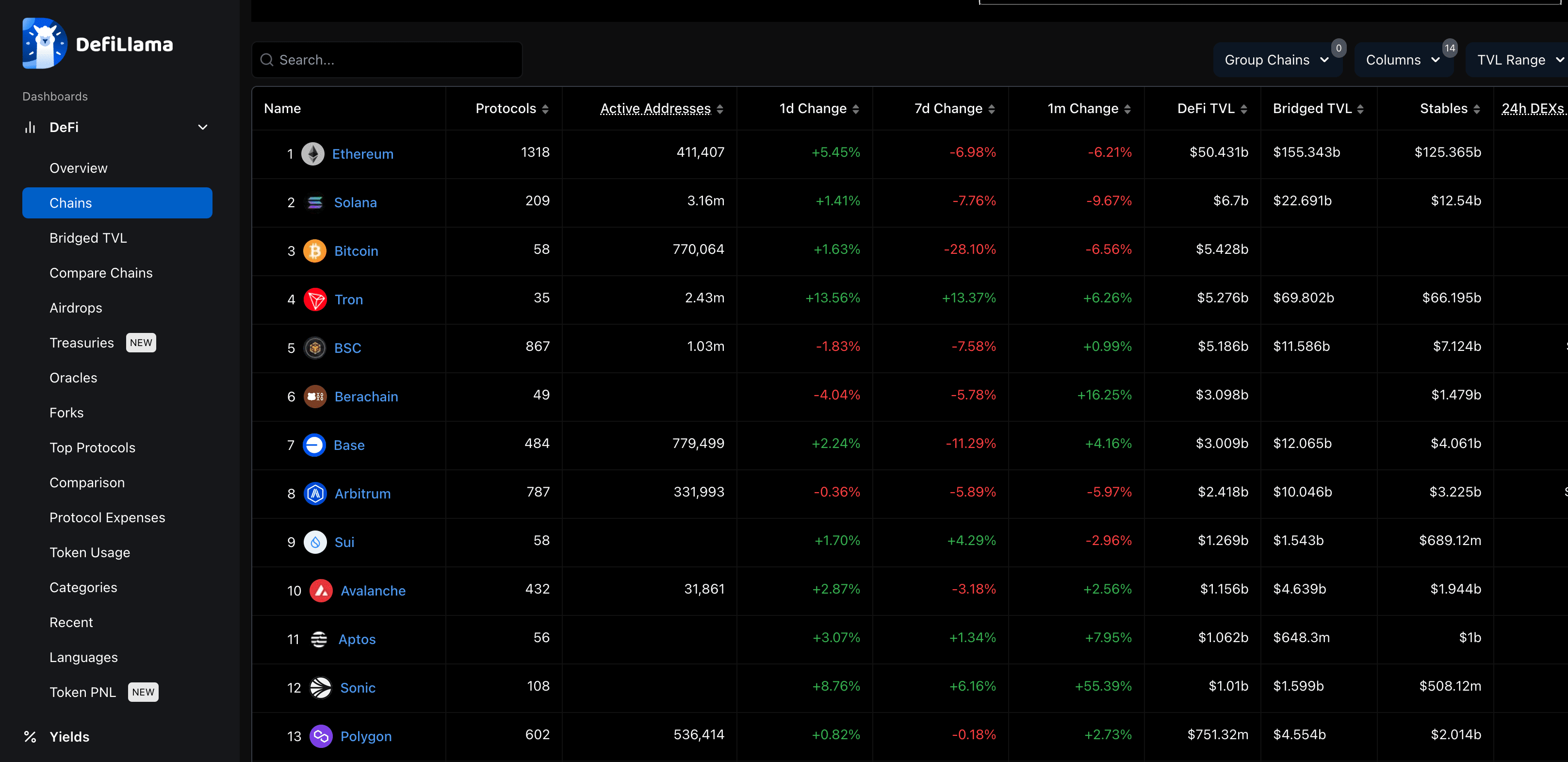1568x762 pixels.
Task: Open Recent in sidebar
Action: click(71, 623)
